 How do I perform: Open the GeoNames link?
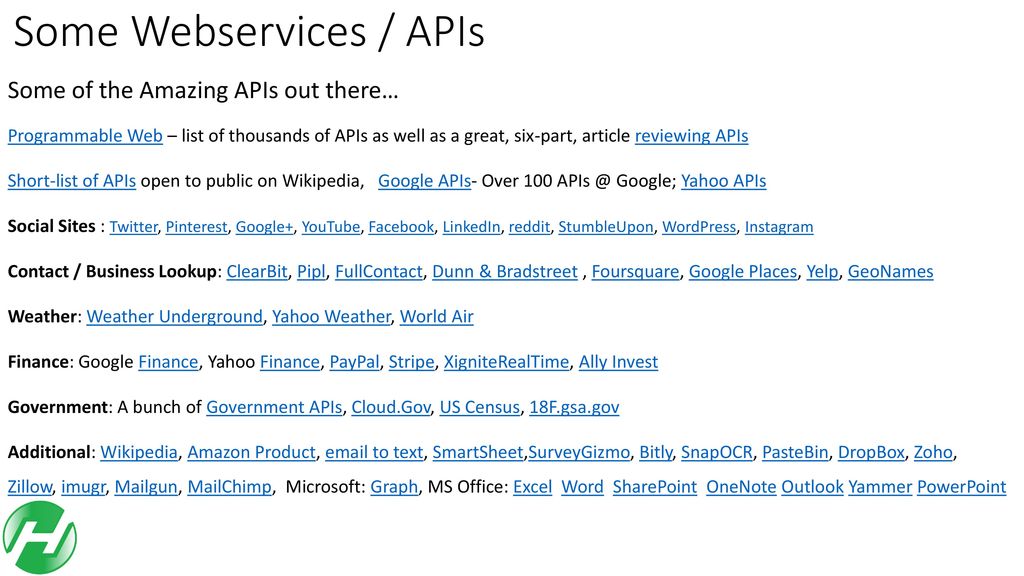point(891,272)
